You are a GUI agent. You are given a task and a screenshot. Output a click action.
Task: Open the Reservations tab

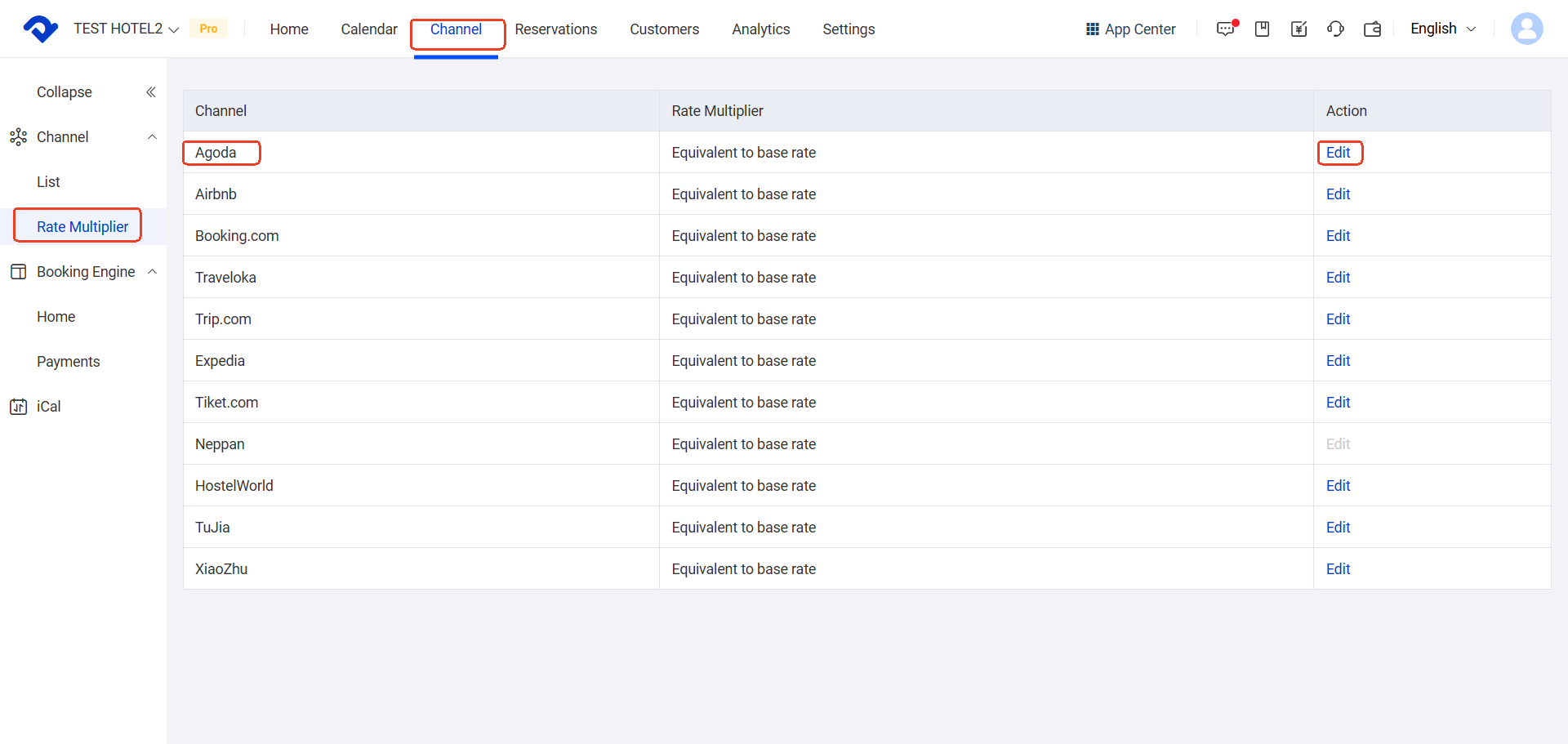pyautogui.click(x=556, y=29)
